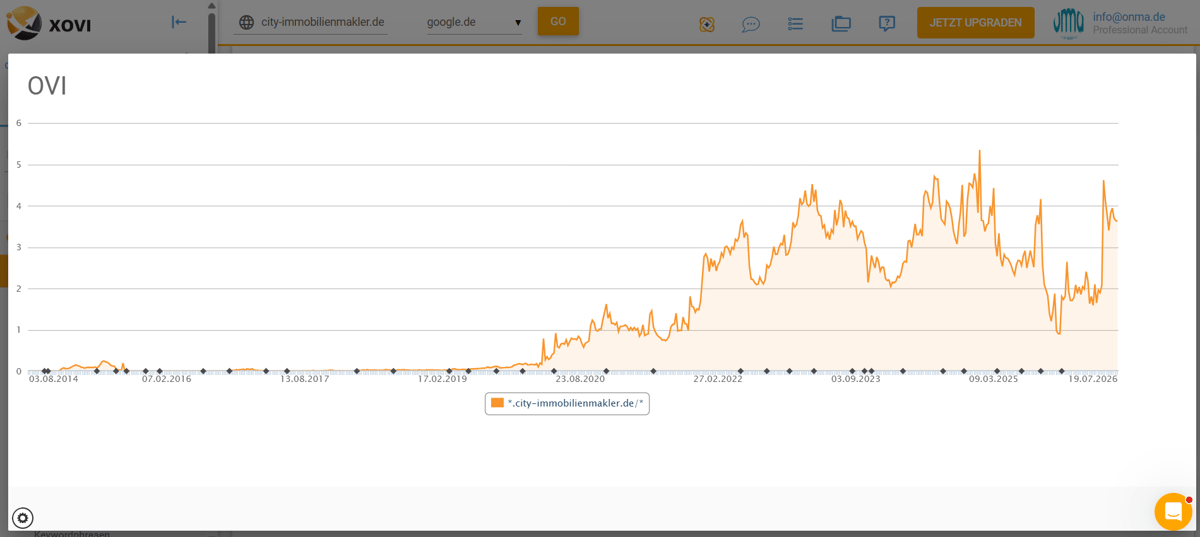Image resolution: width=1200 pixels, height=537 pixels.
Task: Open the task list icon
Action: (x=796, y=23)
